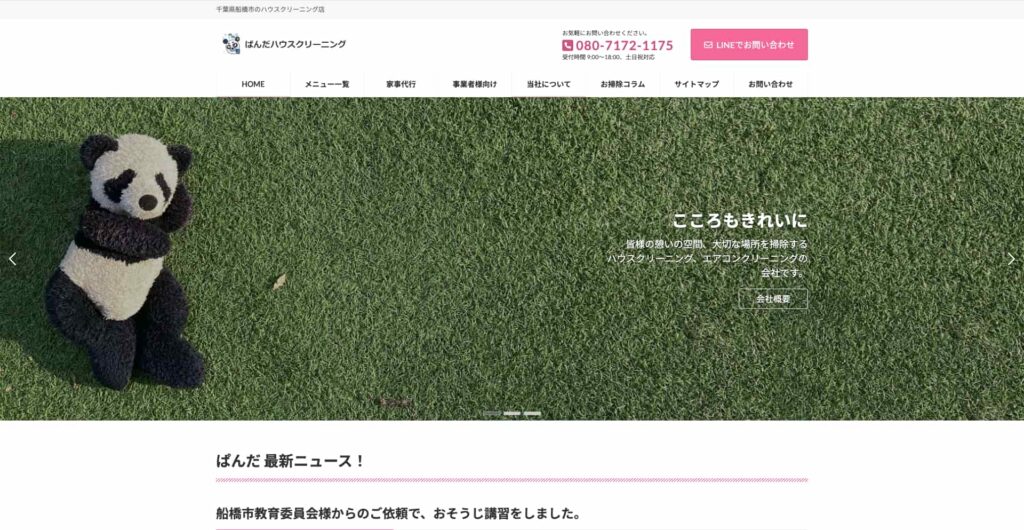The height and width of the screenshot is (530, 1024).
Task: Click the phone number 080-7172-1175
Action: tap(624, 46)
